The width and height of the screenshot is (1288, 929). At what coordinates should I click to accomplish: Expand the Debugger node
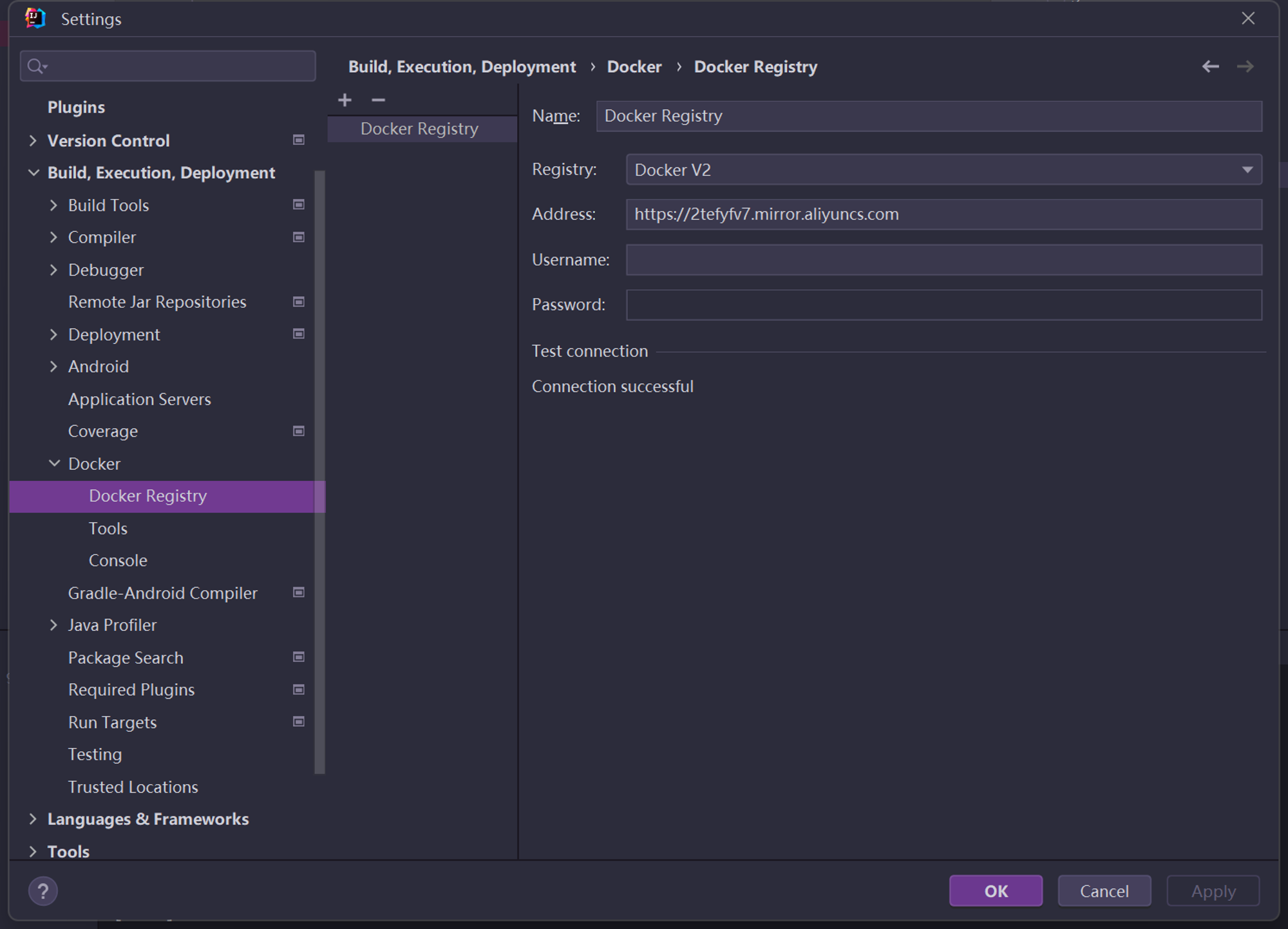(x=53, y=270)
